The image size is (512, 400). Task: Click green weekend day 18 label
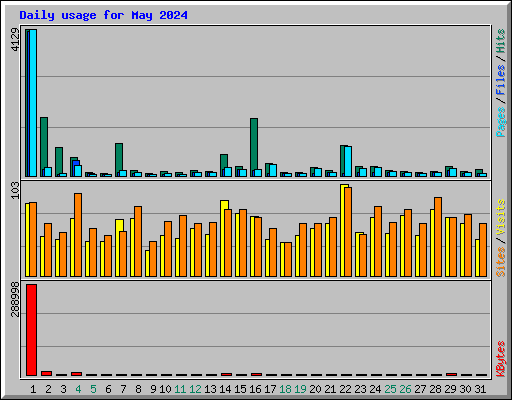[x=286, y=389]
